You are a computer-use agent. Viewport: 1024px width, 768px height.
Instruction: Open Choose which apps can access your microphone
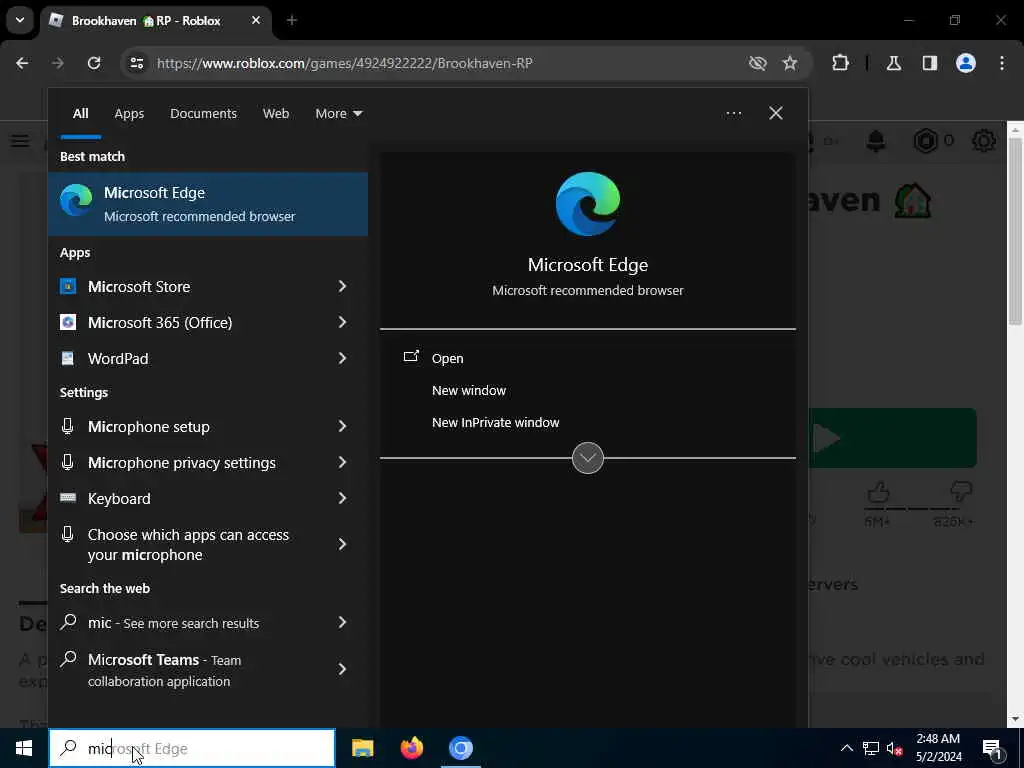[x=208, y=544]
